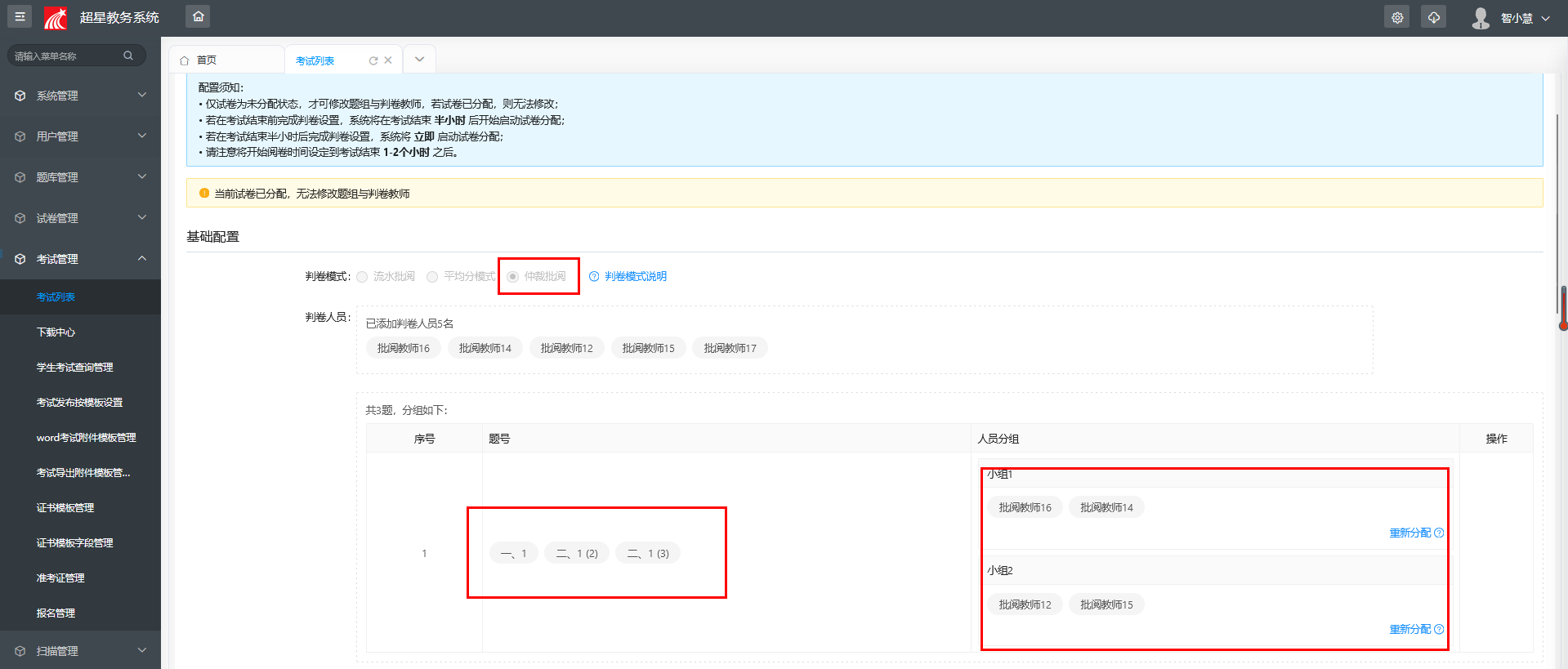Screen dimensions: 1568x669
Task: Open 下载中心 in the sidebar
Action: [56, 332]
